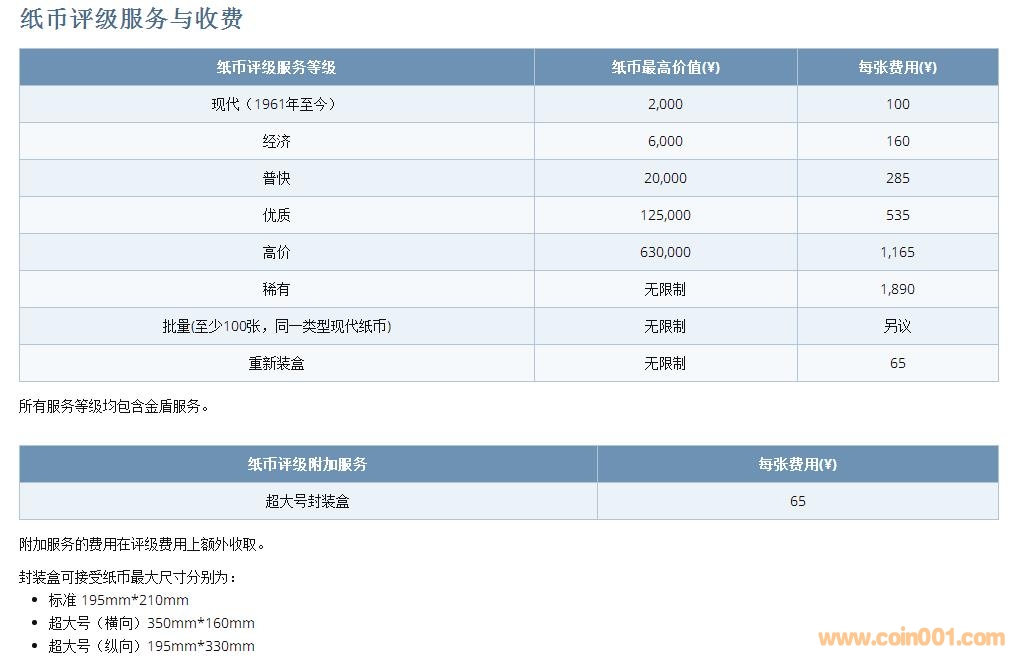Click the 纸币评级服务等级 column header
This screenshot has height=665, width=1018.
[276, 67]
